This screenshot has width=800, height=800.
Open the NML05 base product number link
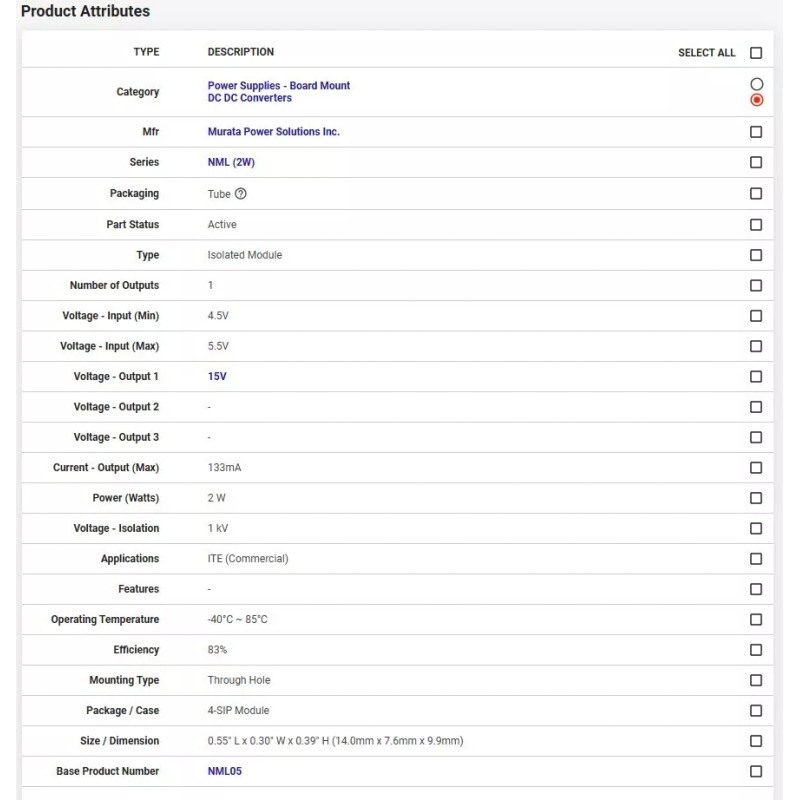[x=224, y=771]
